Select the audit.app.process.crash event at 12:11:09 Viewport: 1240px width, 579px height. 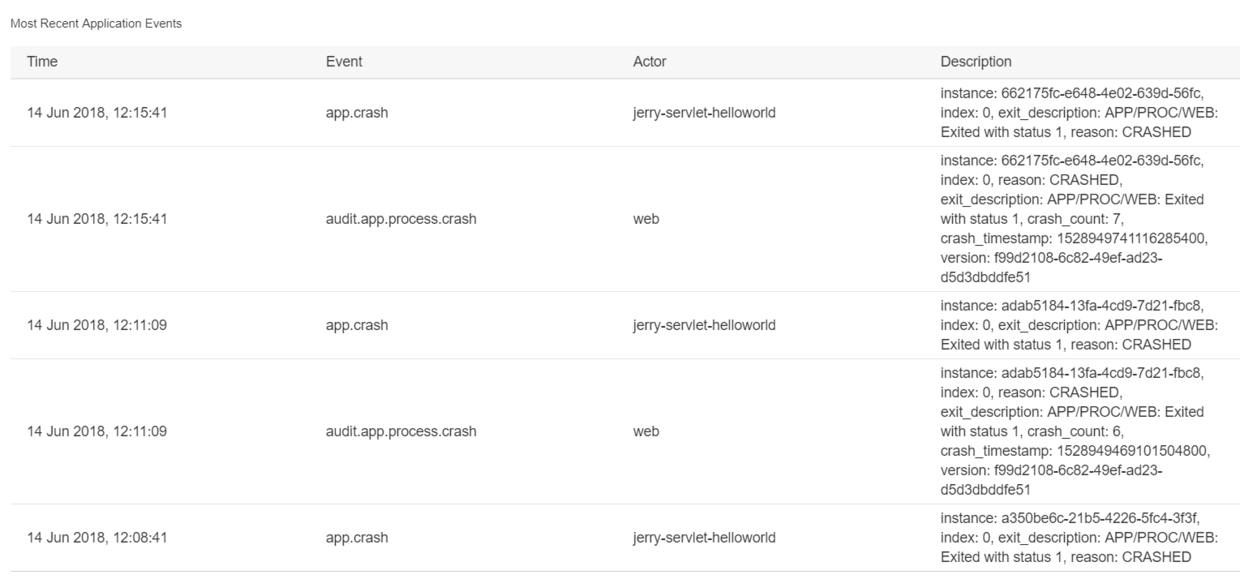[401, 432]
